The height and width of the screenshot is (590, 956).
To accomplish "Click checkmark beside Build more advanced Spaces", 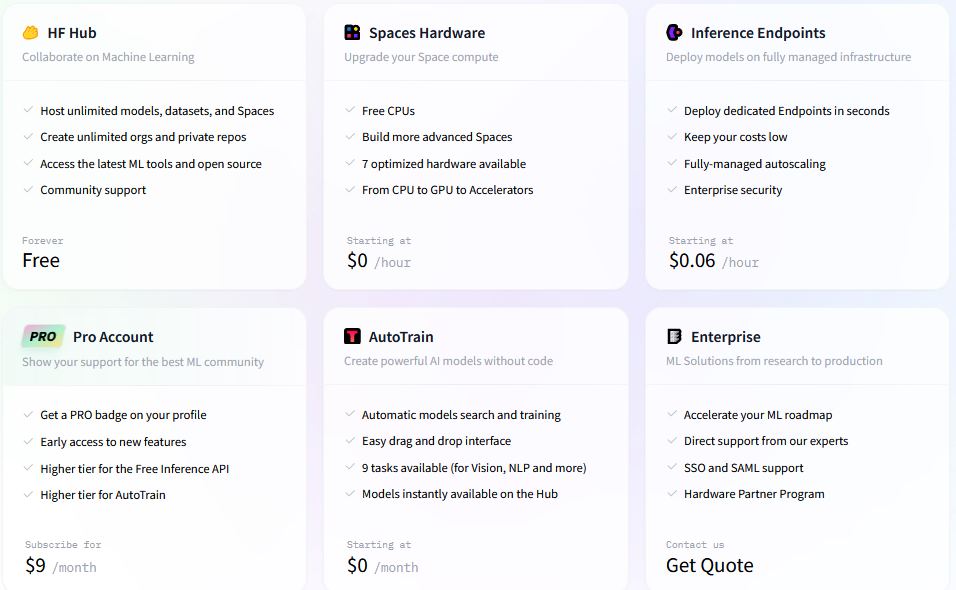I will (350, 137).
